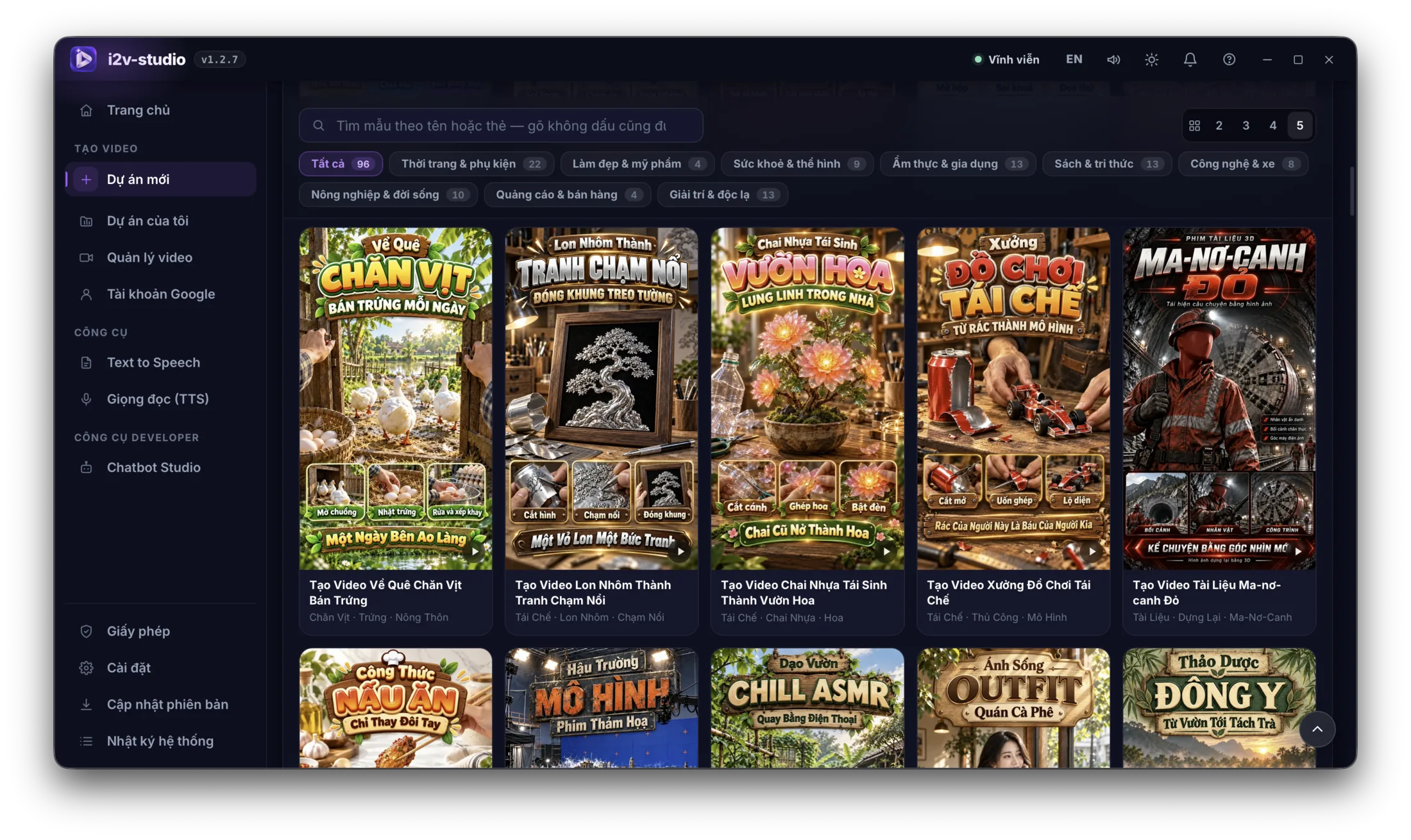This screenshot has width=1411, height=840.
Task: Open notifications via the bell icon
Action: coord(1190,60)
